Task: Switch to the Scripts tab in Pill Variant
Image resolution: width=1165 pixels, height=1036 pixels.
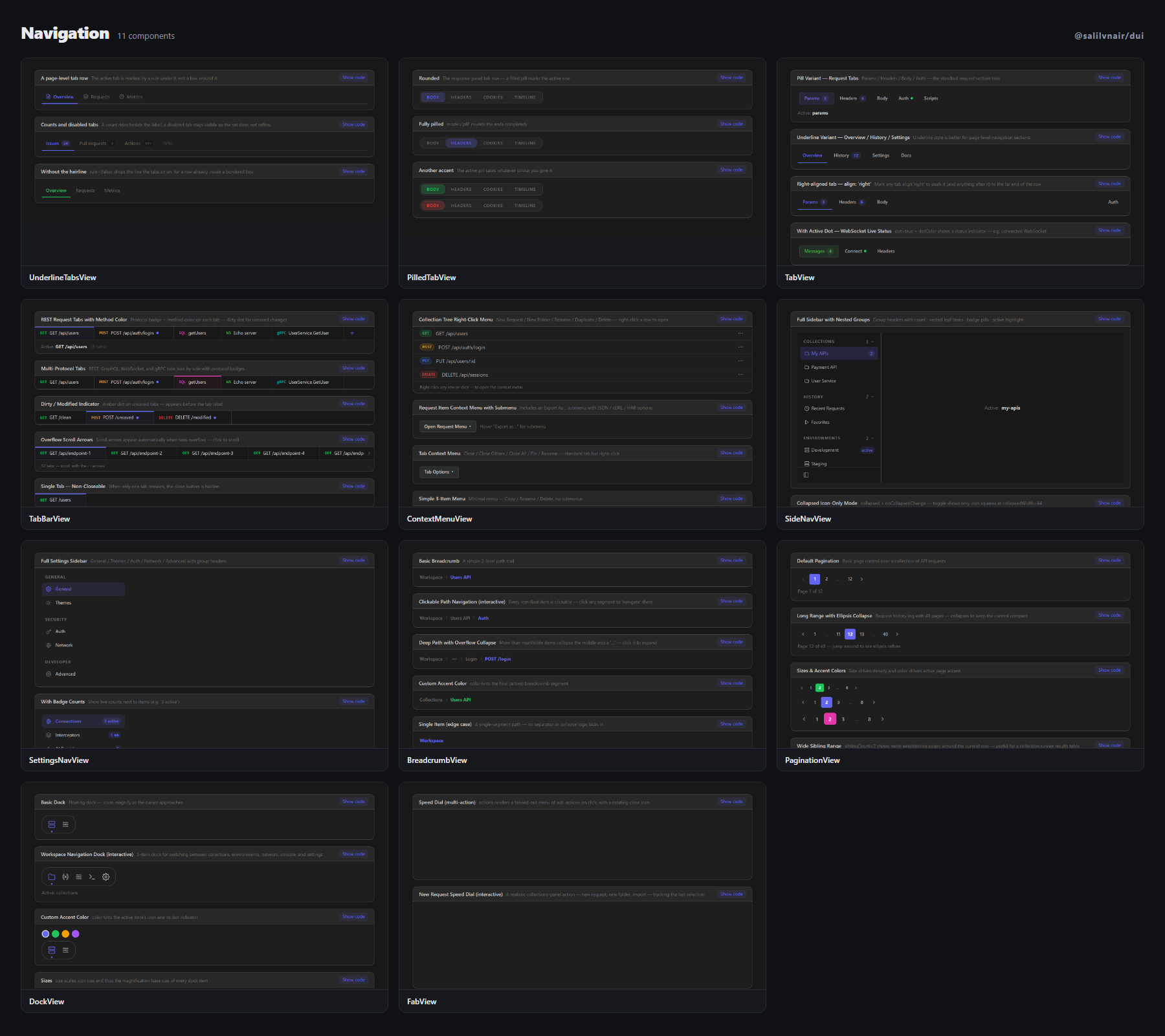Action: click(x=931, y=98)
